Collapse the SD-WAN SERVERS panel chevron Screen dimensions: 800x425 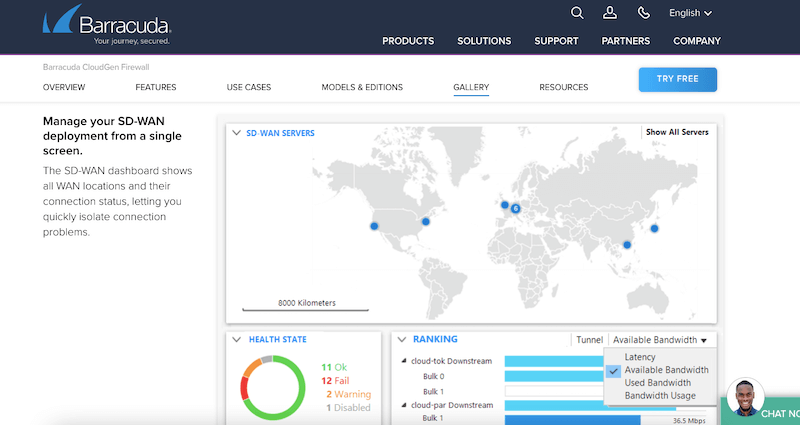point(236,133)
